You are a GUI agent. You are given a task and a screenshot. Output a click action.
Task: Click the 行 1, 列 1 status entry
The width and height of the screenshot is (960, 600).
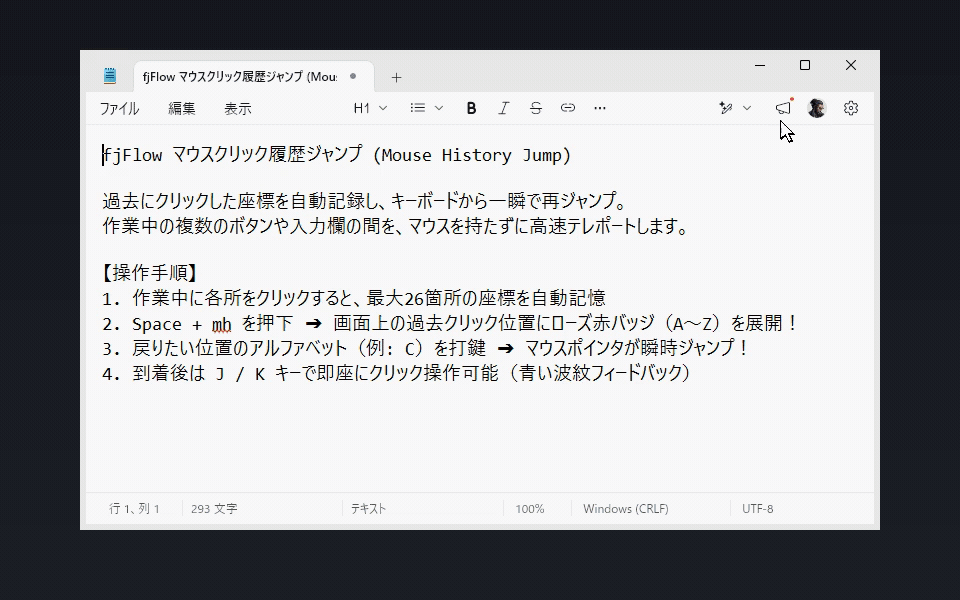coord(134,509)
